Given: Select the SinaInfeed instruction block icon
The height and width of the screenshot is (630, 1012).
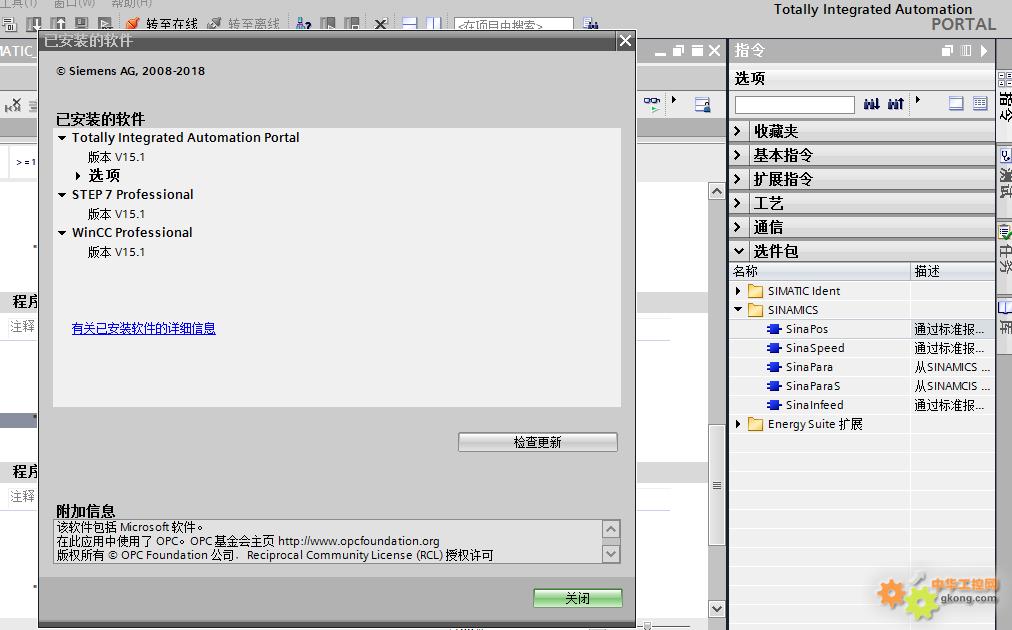Looking at the screenshot, I should (x=774, y=405).
